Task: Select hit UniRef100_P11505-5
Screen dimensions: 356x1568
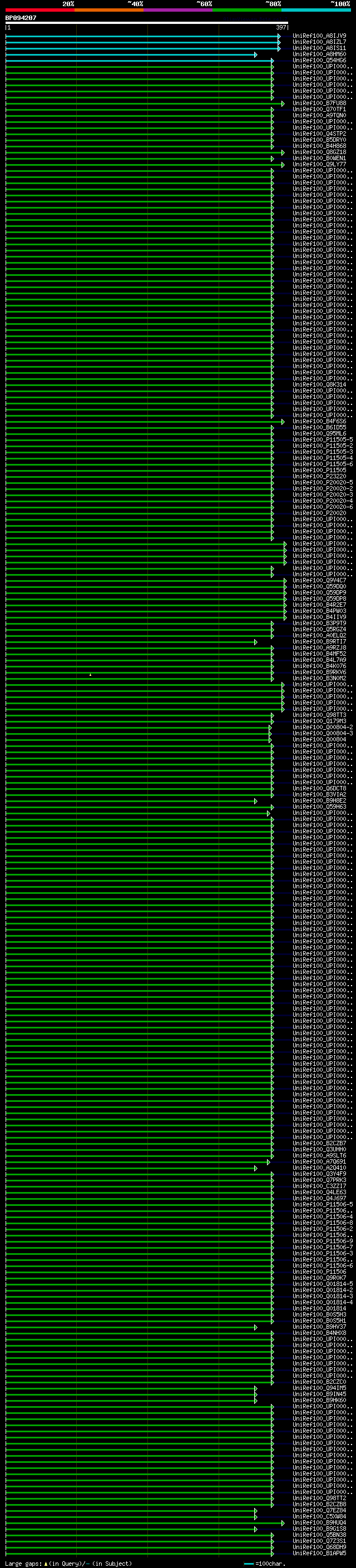Action: point(323,439)
